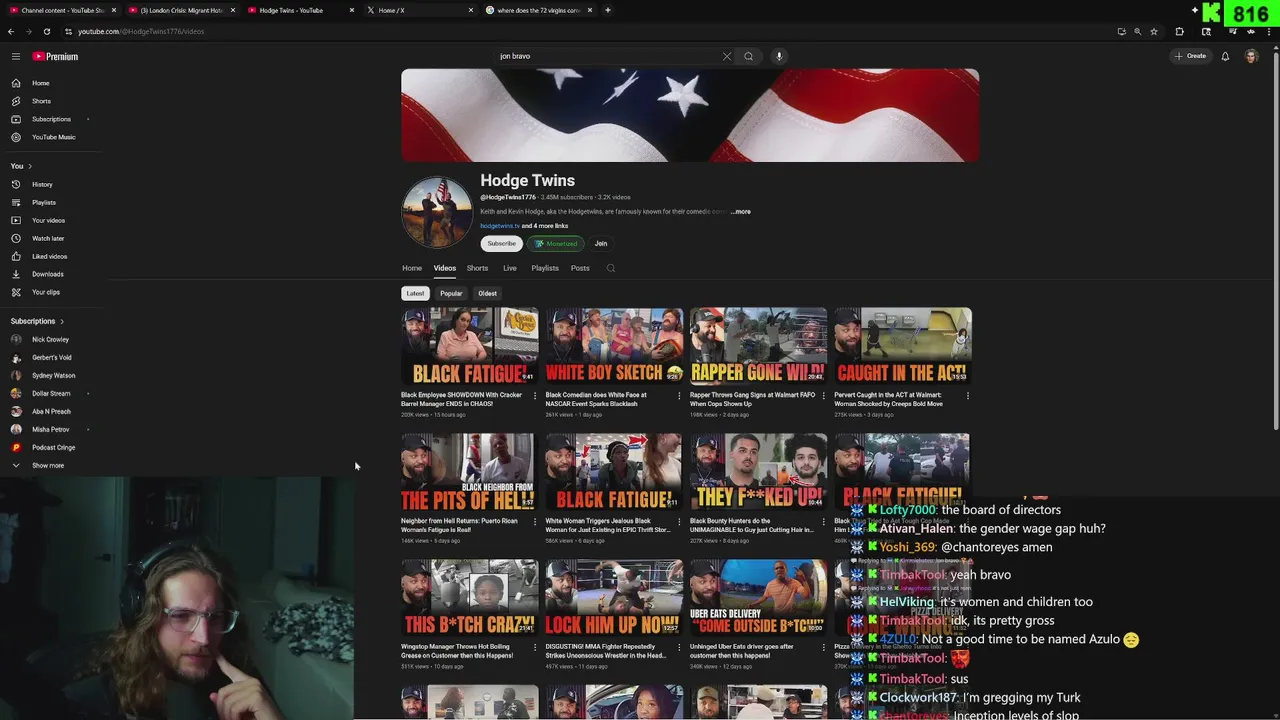The height and width of the screenshot is (720, 1280).
Task: Switch to the channel Shorts tab
Action: click(477, 268)
